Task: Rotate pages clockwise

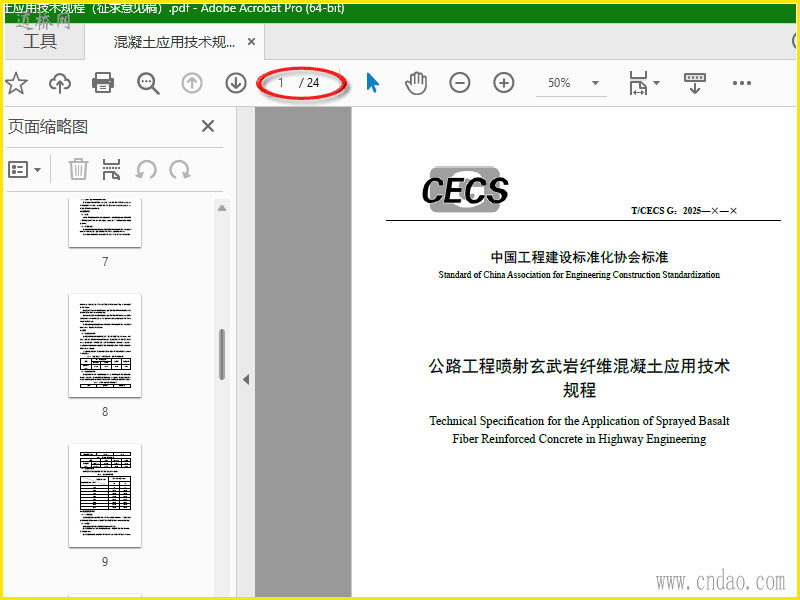Action: coord(180,169)
